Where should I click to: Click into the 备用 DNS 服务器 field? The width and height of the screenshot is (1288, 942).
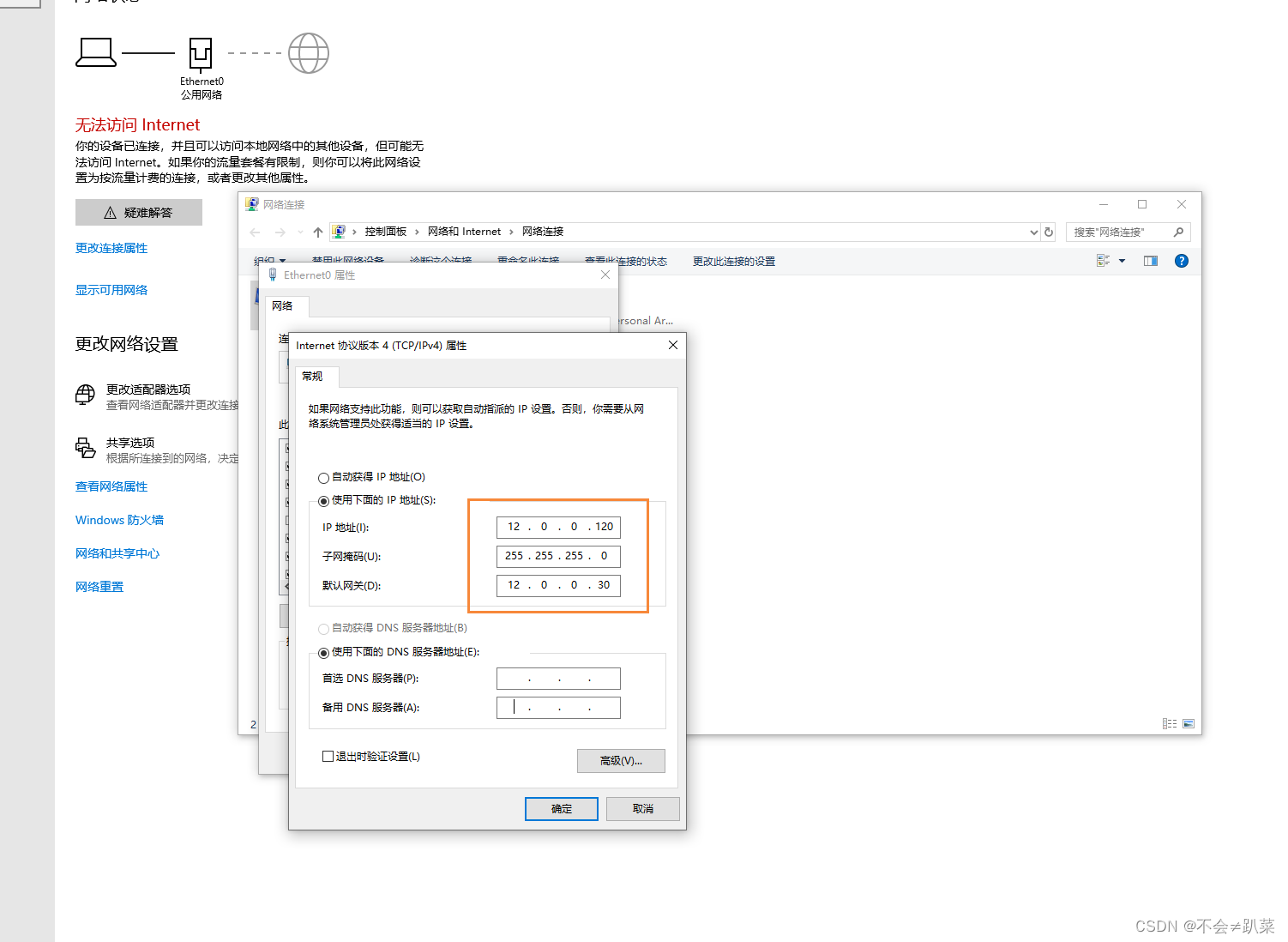558,708
